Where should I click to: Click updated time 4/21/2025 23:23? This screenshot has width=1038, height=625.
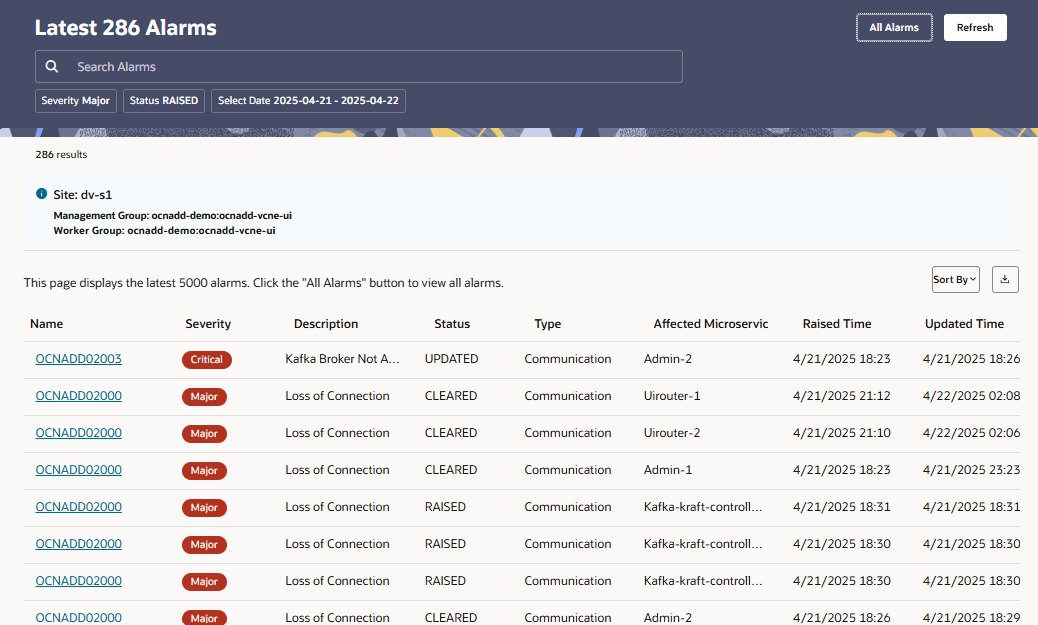971,470
